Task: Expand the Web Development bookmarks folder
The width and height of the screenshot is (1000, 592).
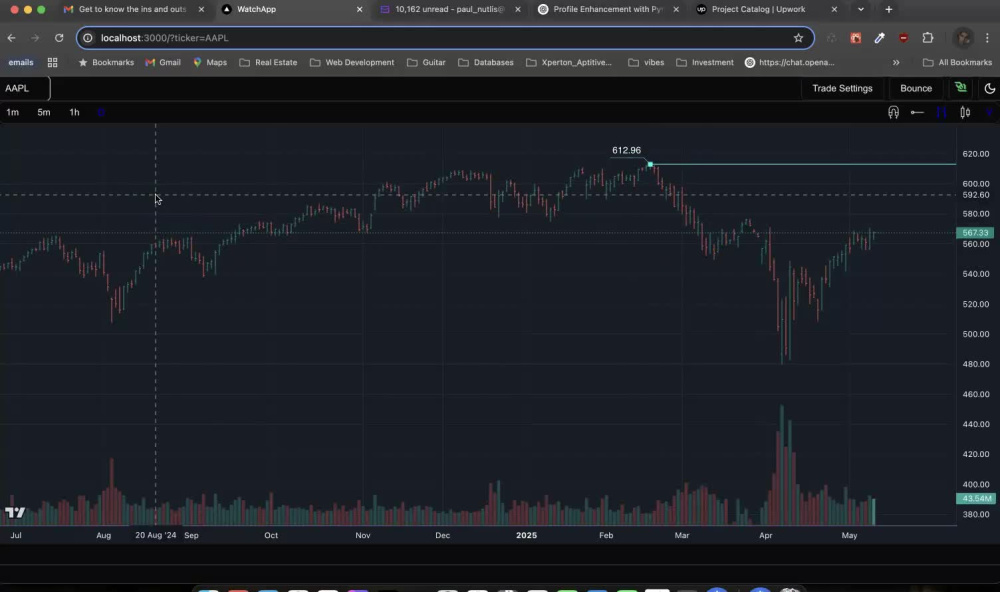Action: (x=352, y=63)
